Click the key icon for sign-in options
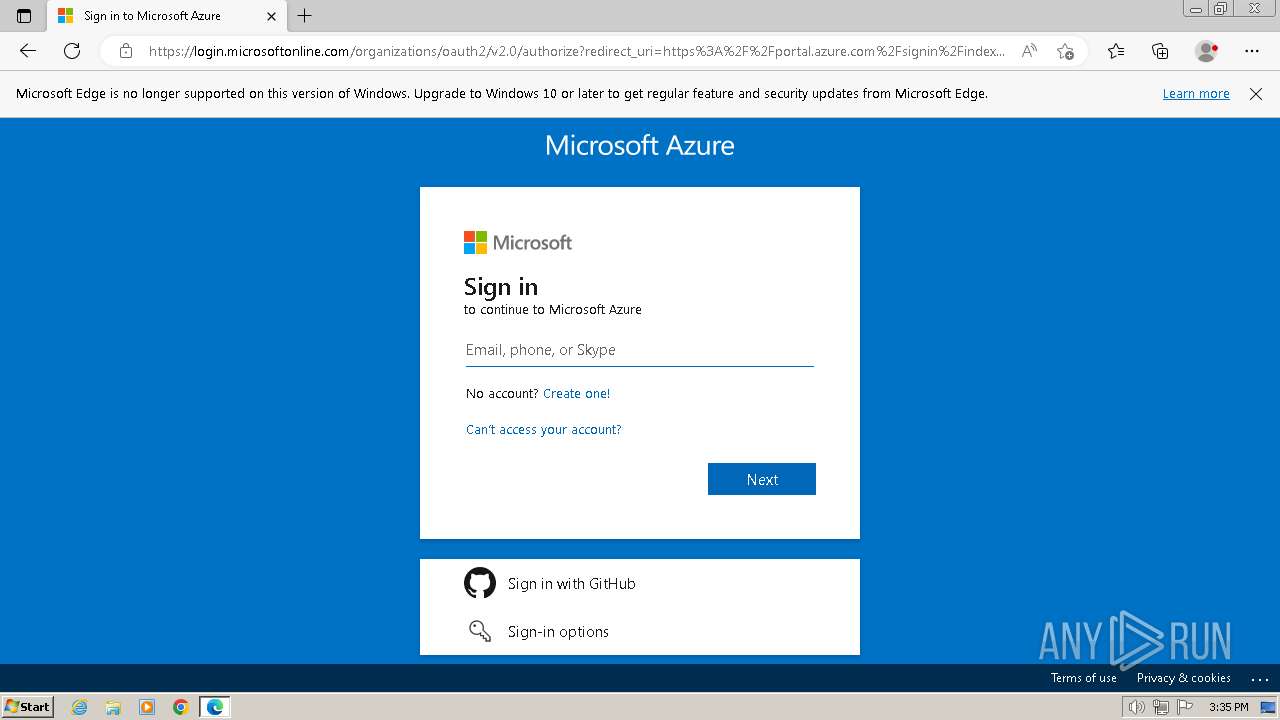 click(x=480, y=631)
